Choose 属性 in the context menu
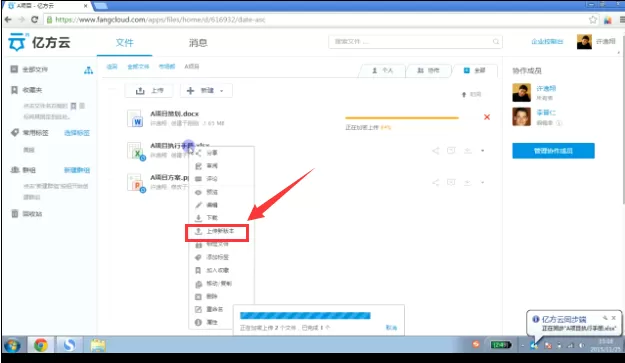This screenshot has height=363, width=625. (211, 322)
